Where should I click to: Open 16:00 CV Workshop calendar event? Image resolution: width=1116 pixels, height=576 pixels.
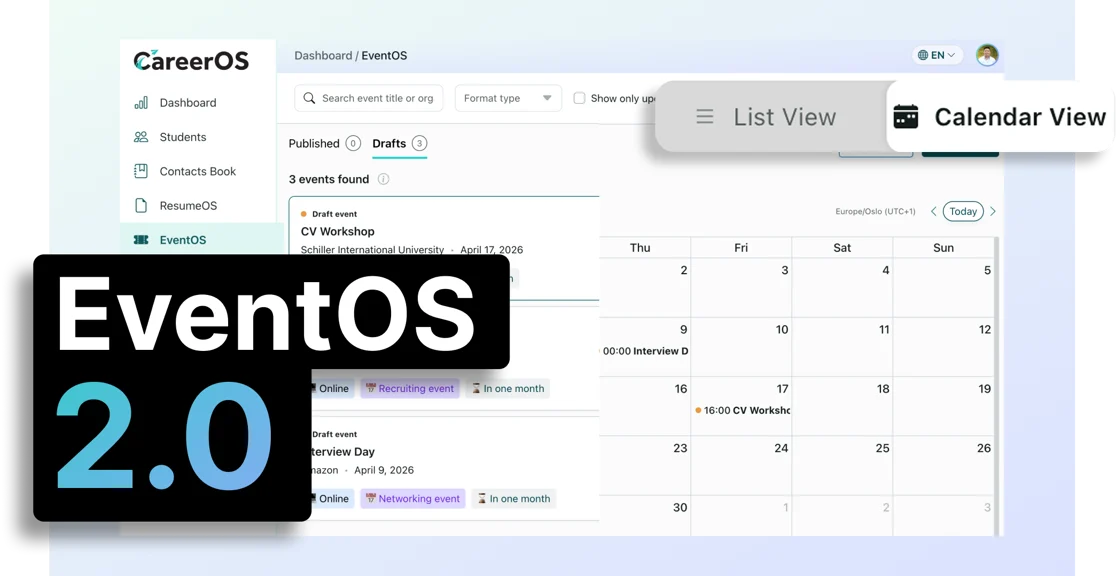pyautogui.click(x=742, y=410)
